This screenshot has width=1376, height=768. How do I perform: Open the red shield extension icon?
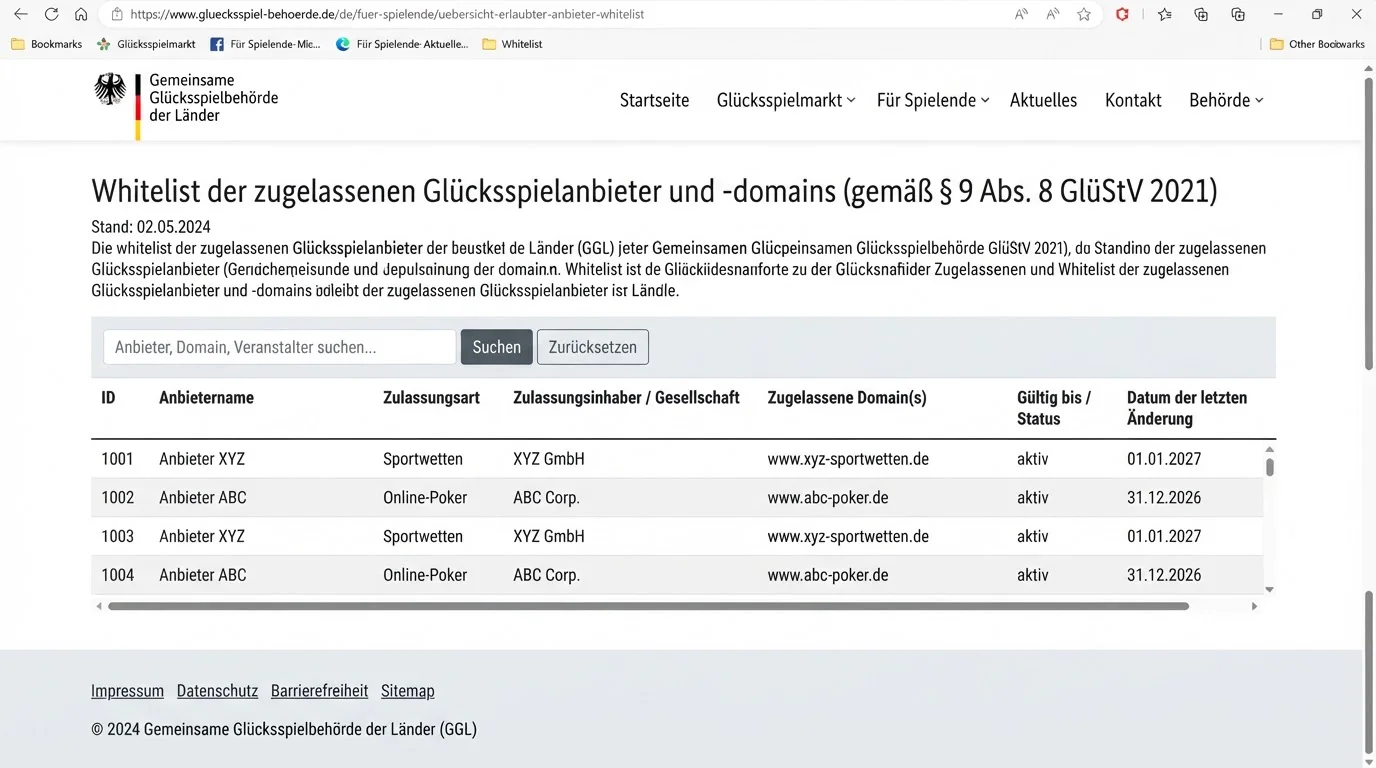tap(1122, 15)
